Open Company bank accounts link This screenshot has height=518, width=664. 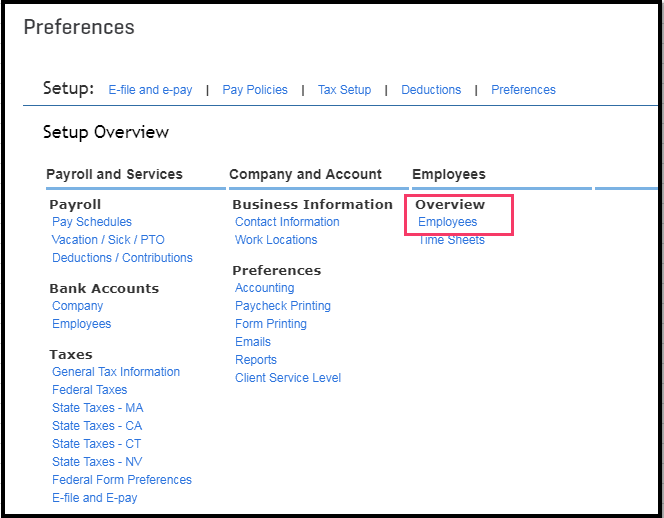pos(77,306)
